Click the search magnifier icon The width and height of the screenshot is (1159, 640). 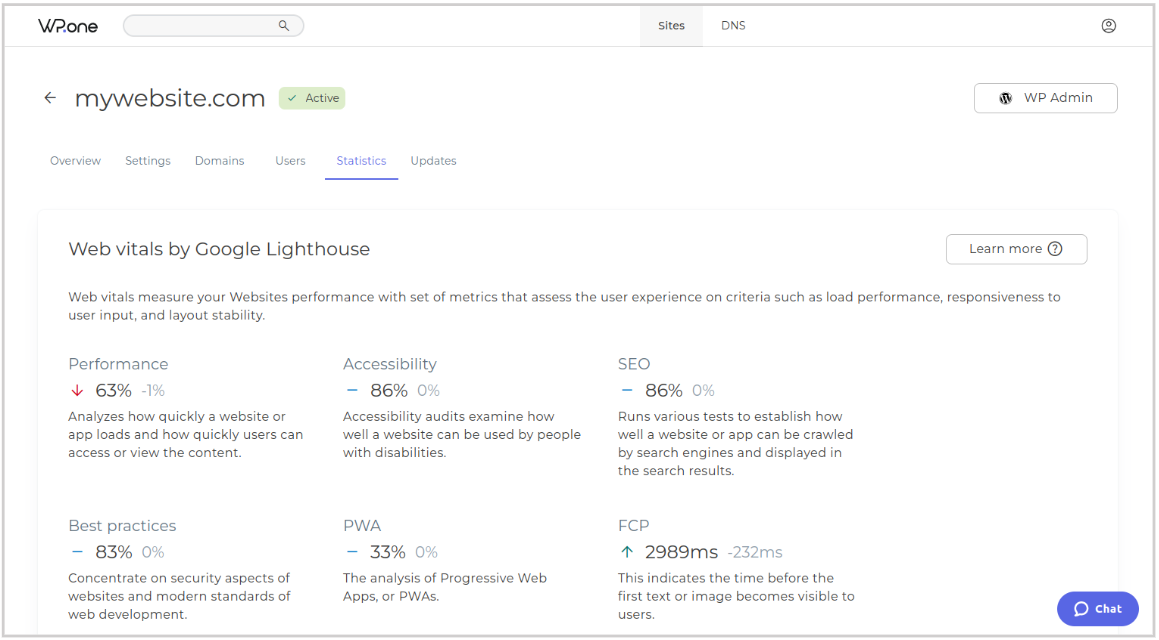tap(284, 26)
